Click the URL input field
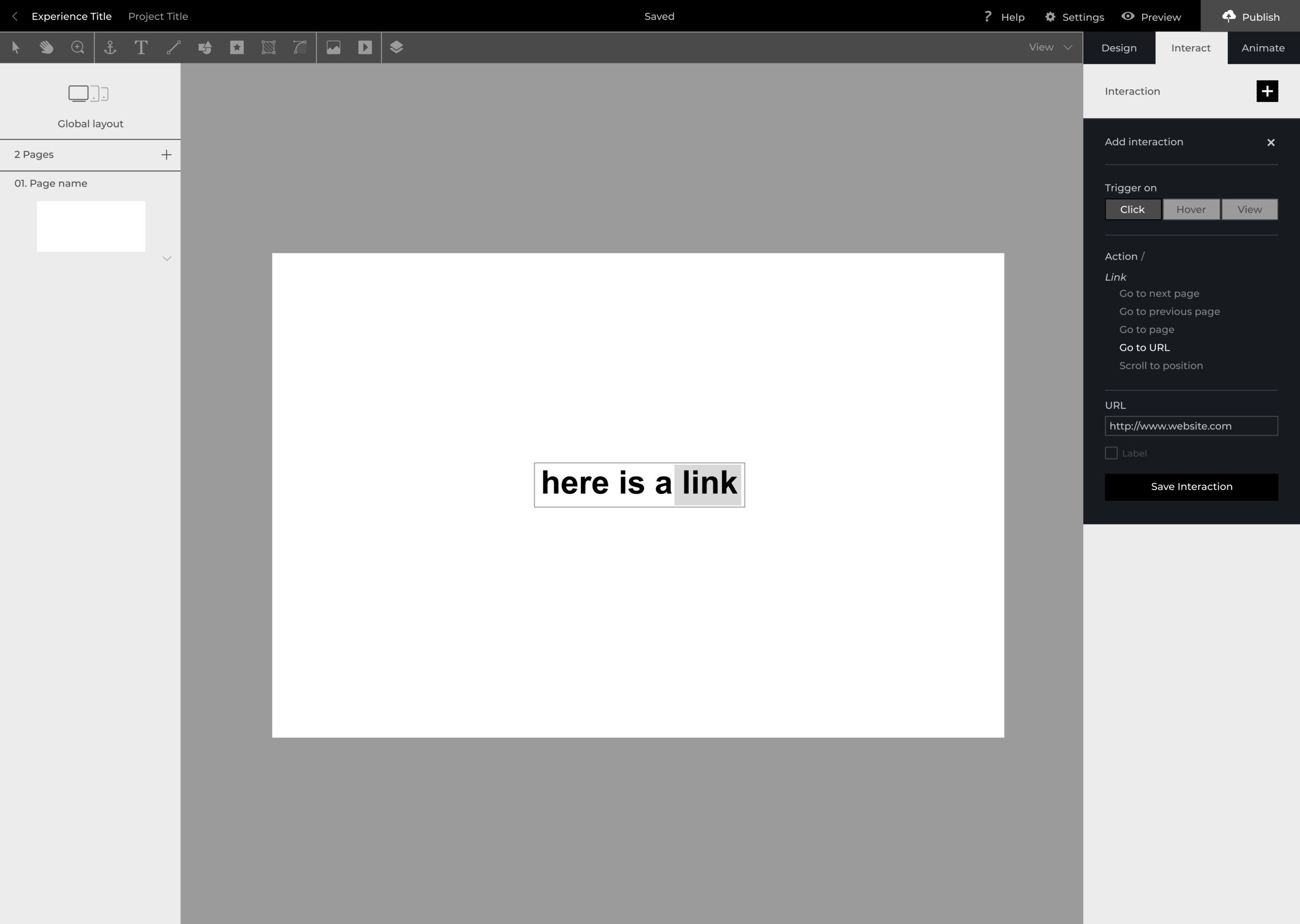This screenshot has width=1300, height=924. tap(1191, 426)
